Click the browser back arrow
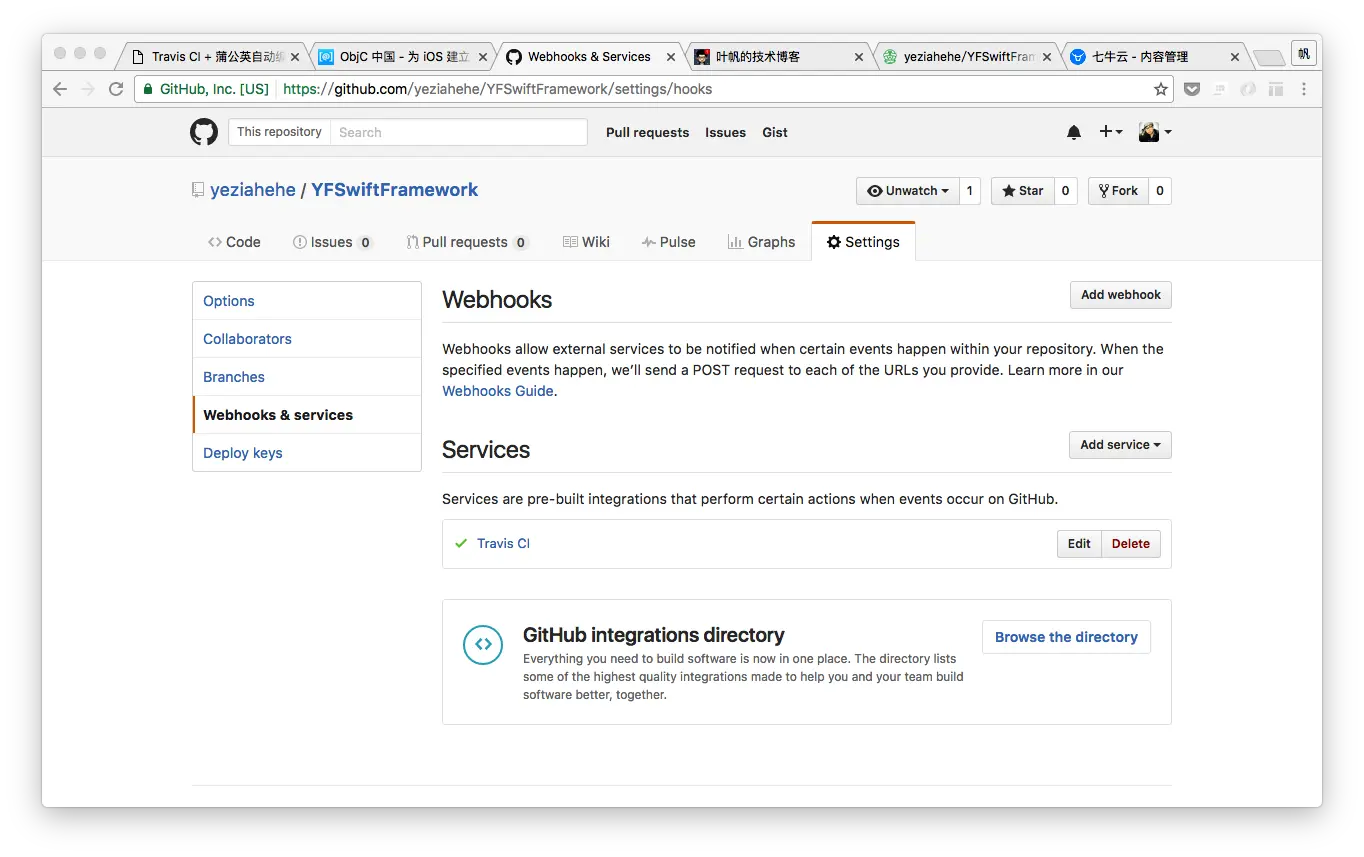This screenshot has width=1364, height=857. 59,89
